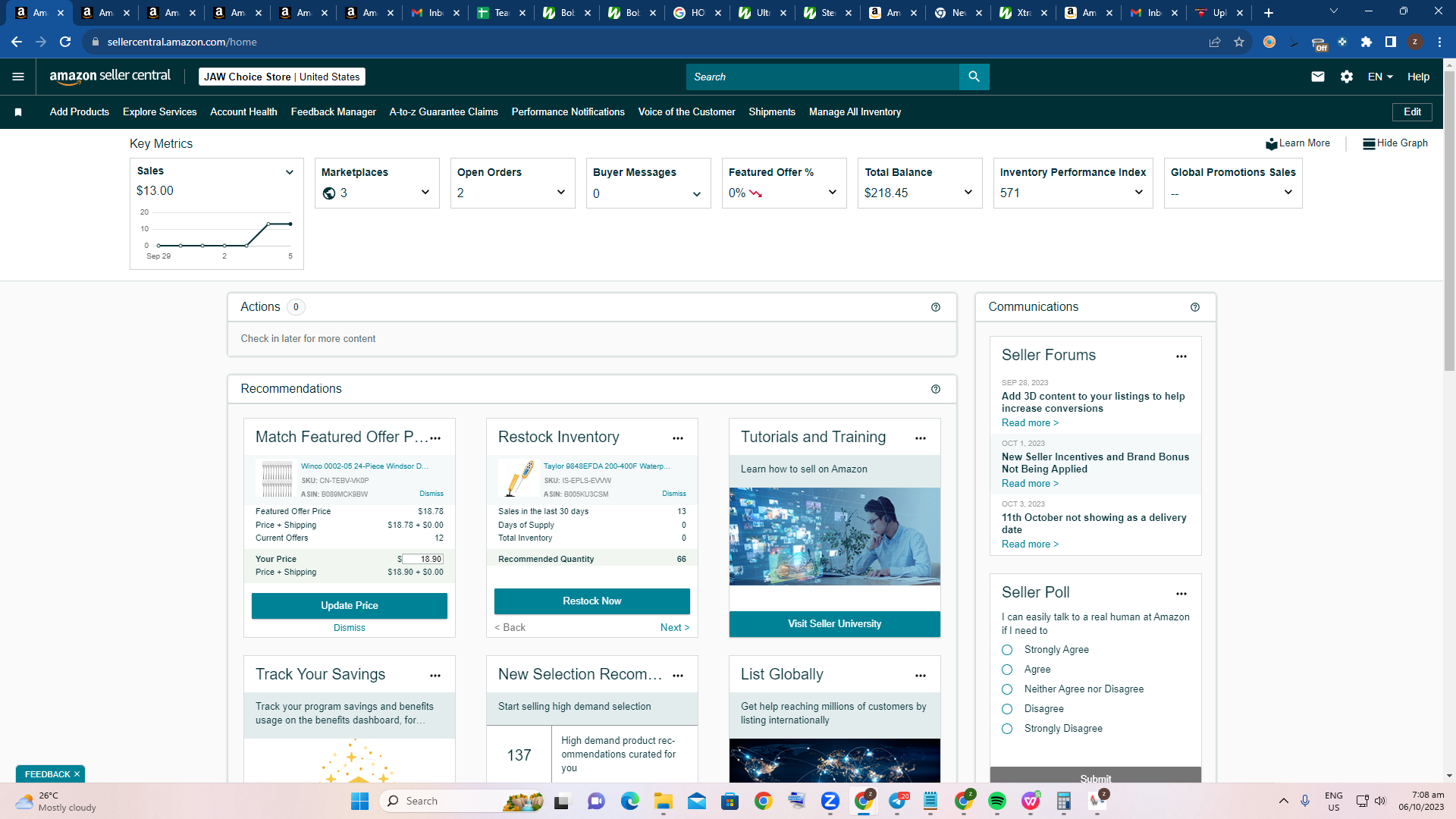Open Recommendations panel help icon

pyautogui.click(x=936, y=389)
